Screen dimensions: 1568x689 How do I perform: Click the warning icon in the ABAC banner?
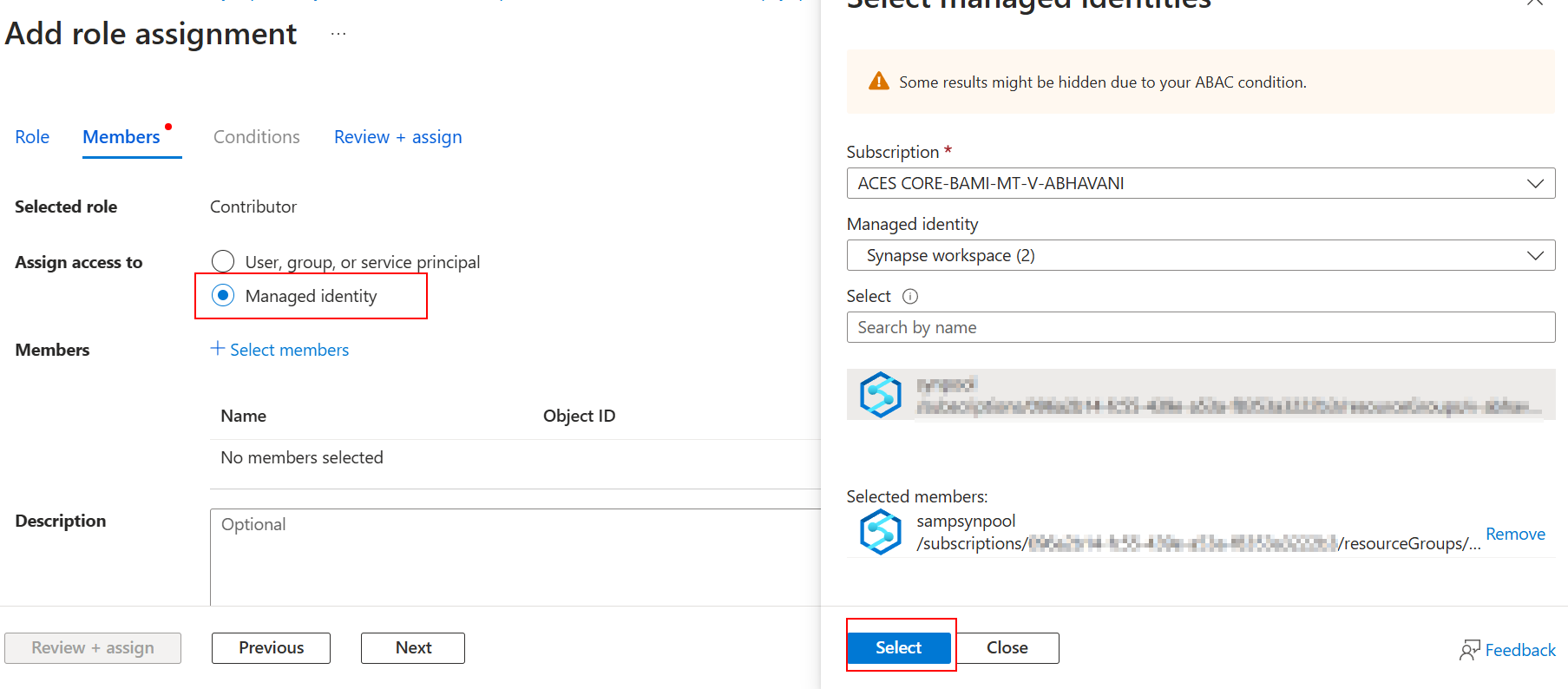[x=879, y=82]
